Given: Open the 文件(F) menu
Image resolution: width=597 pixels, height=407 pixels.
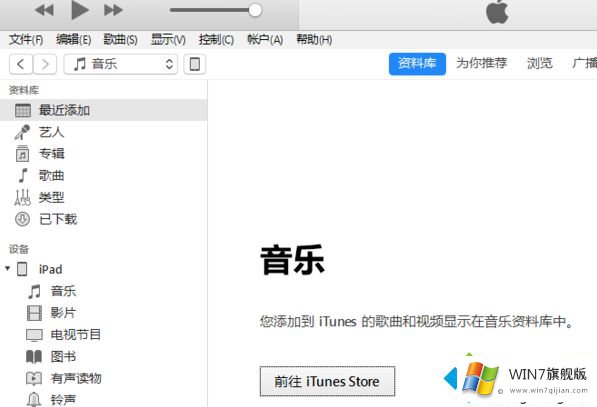Looking at the screenshot, I should tap(26, 39).
